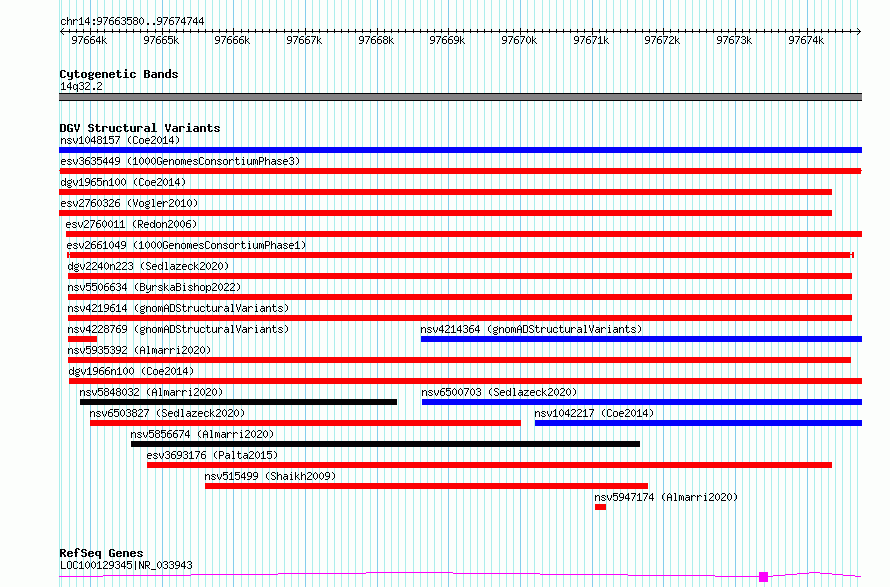
Task: Select the red nsv6503827 variant bar
Action: click(305, 424)
